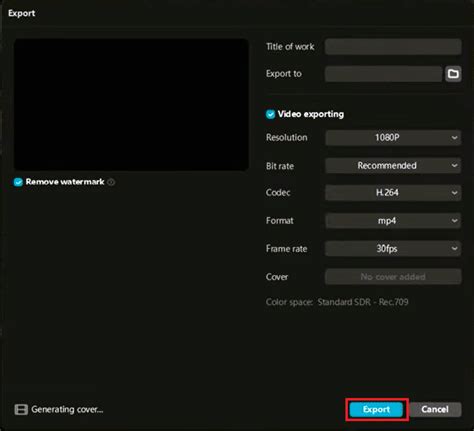Open the Codec dropdown showing H.264
This screenshot has height=431, width=474.
pos(393,193)
